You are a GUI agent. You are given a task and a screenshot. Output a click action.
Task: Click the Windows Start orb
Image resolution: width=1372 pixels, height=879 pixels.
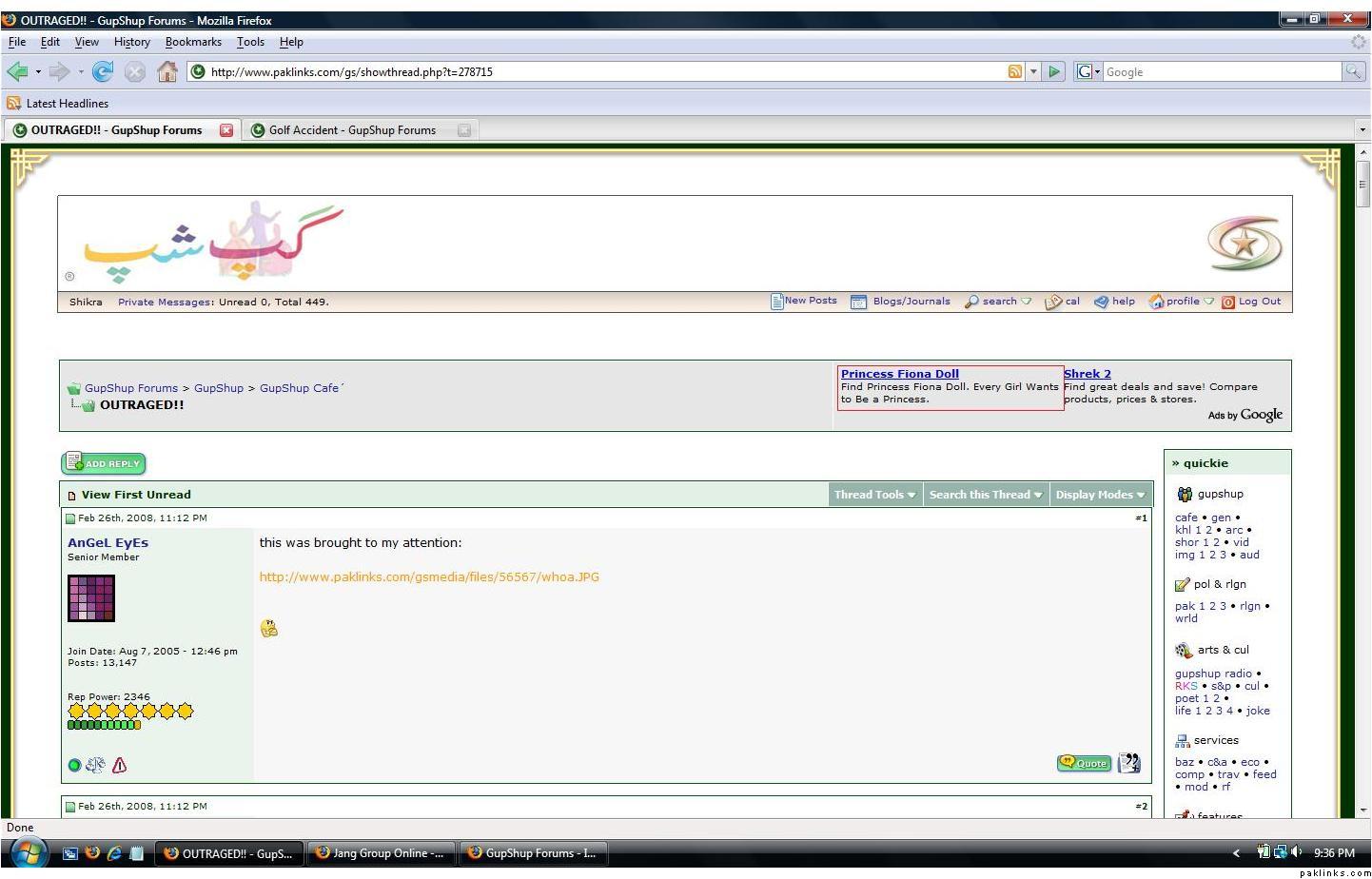[x=27, y=852]
